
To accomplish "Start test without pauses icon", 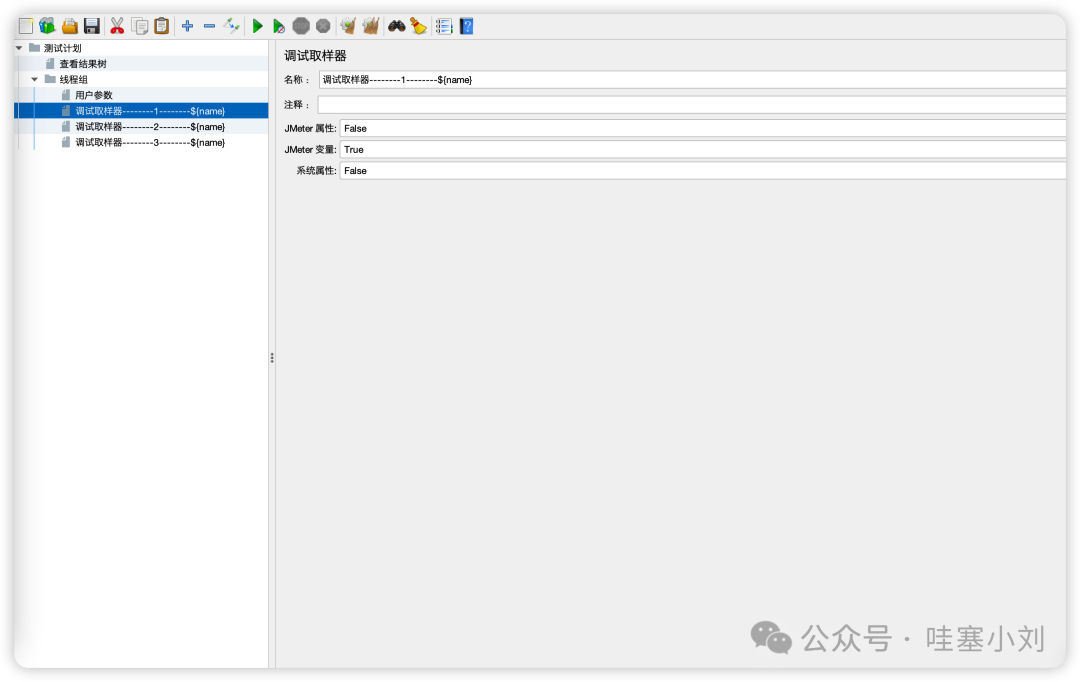I will tap(279, 26).
